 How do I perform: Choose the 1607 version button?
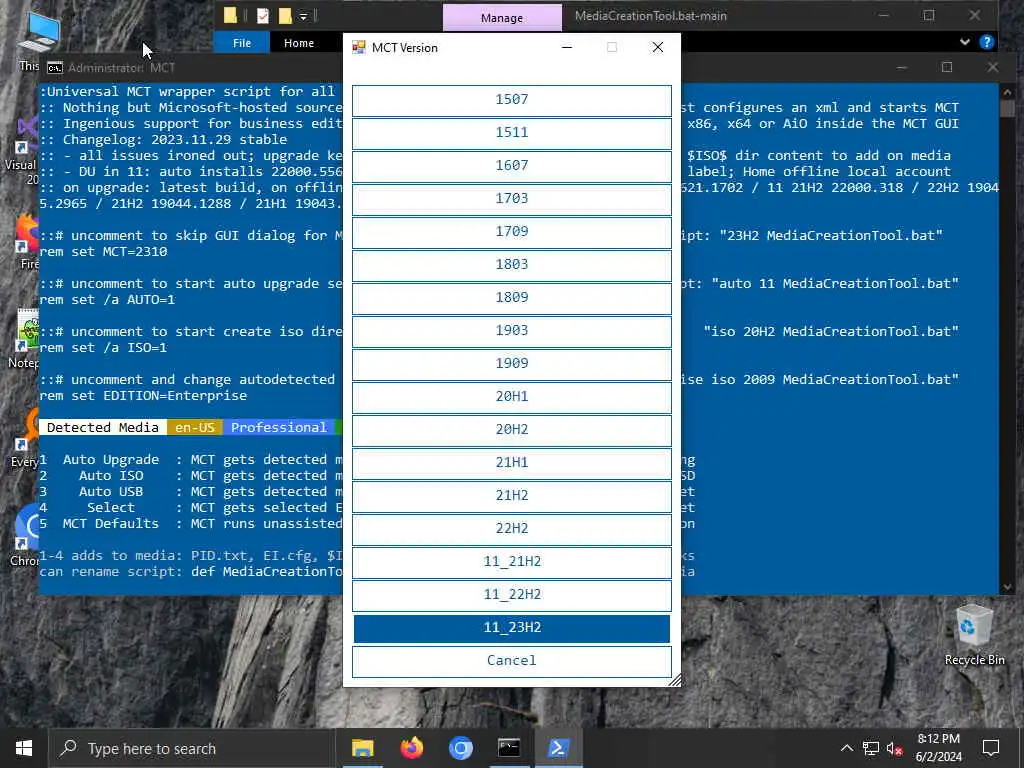511,166
